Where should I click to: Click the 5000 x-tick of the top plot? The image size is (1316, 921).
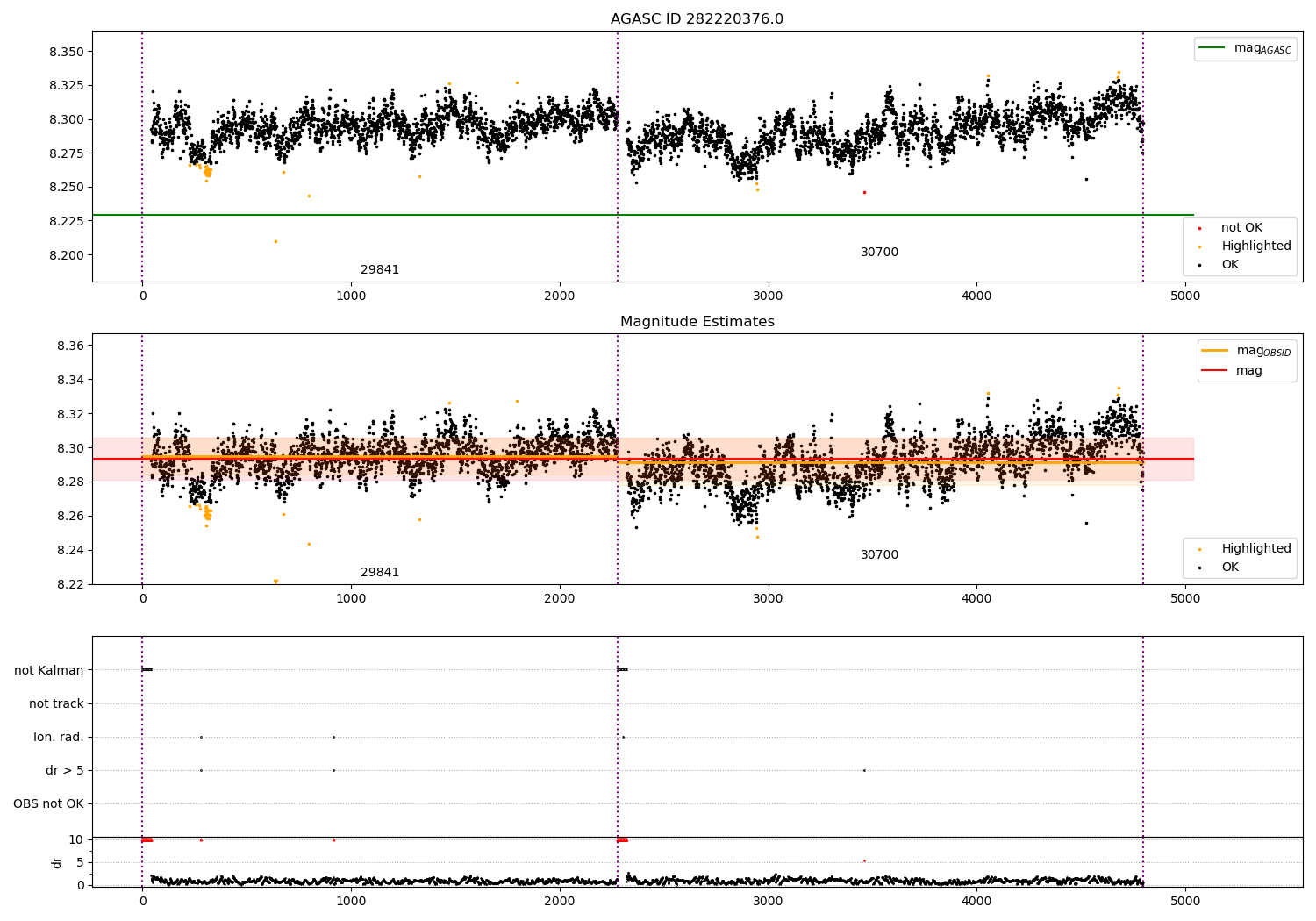1185,296
